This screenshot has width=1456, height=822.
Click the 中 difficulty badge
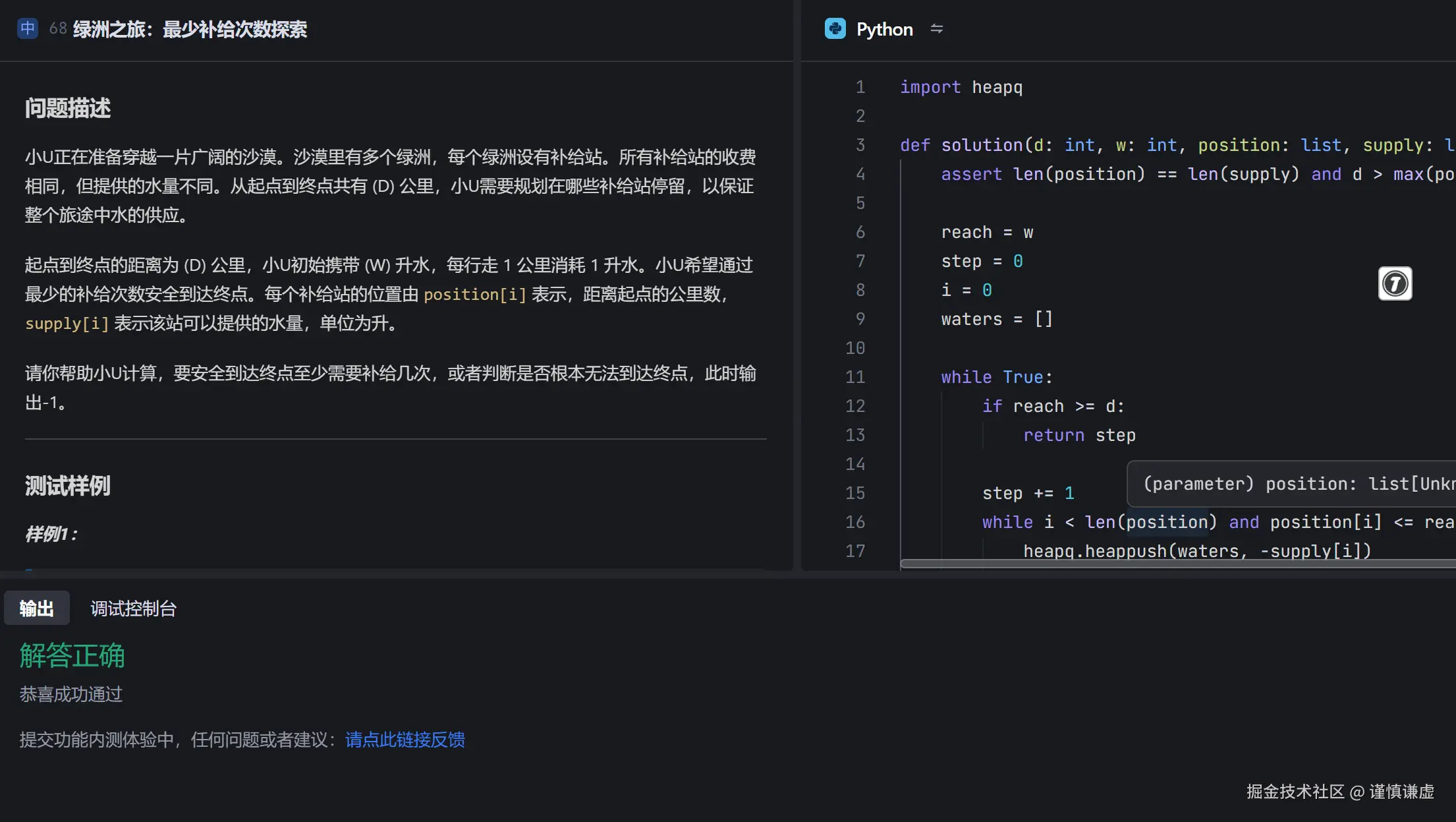pyautogui.click(x=27, y=28)
